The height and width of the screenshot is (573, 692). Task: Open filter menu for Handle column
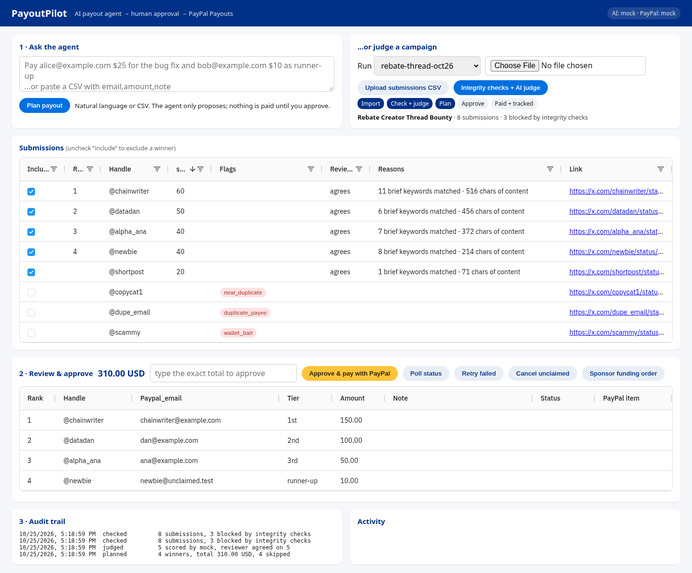(x=157, y=169)
